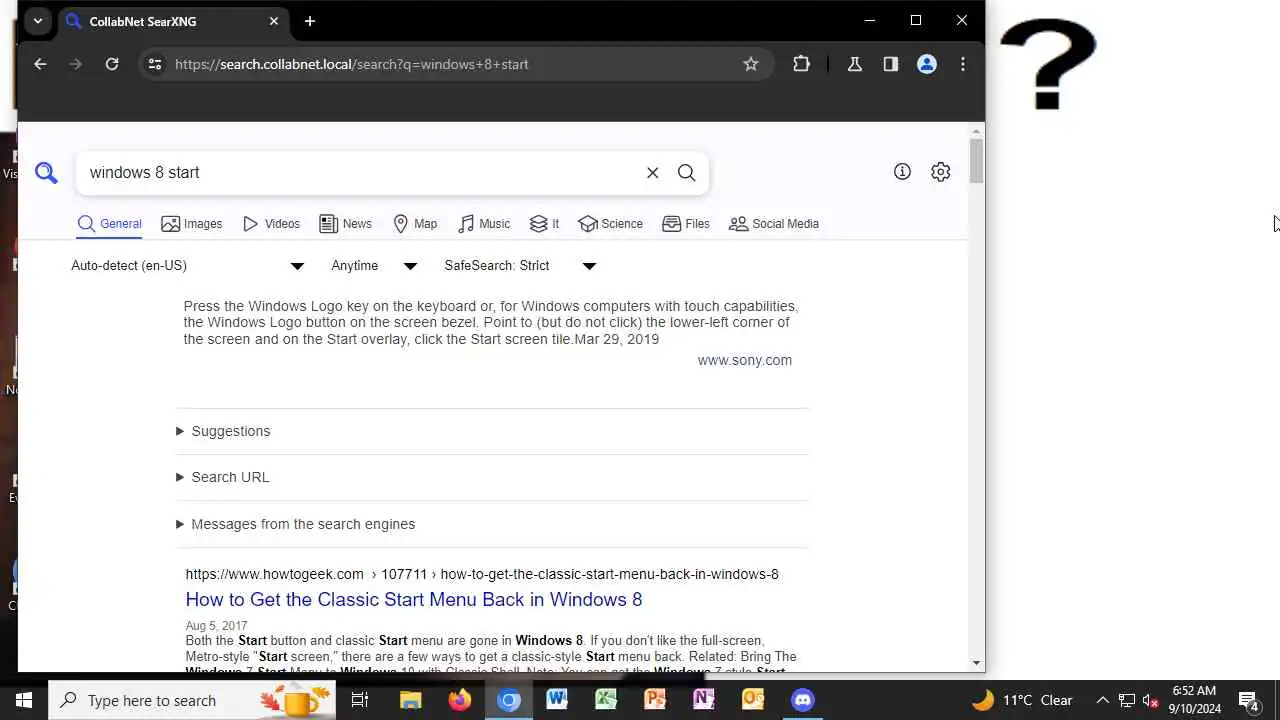Open the Preferences gear icon
This screenshot has height=720, width=1280.
pos(940,172)
